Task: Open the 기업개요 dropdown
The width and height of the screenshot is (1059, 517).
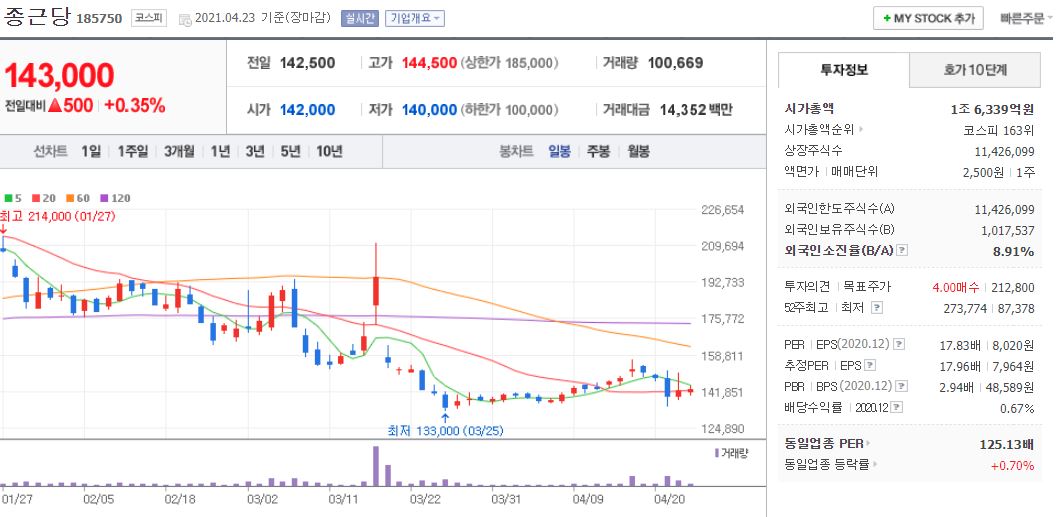Action: pyautogui.click(x=415, y=18)
